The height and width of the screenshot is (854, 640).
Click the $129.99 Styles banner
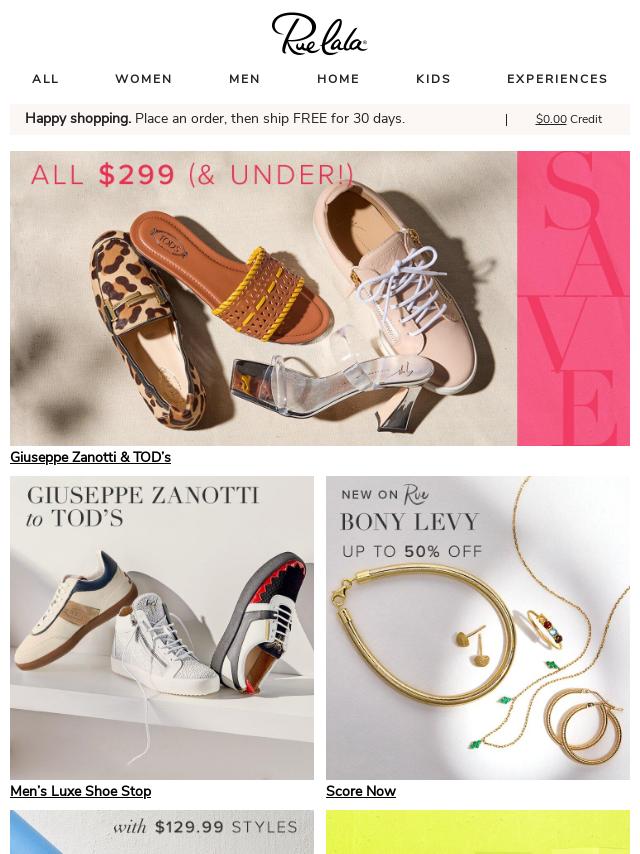(x=162, y=832)
